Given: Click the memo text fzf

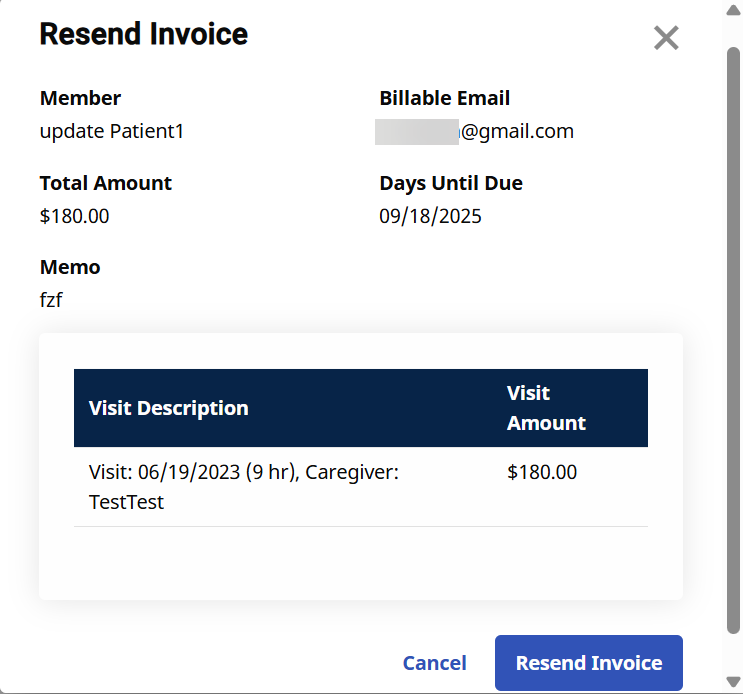Looking at the screenshot, I should [x=51, y=300].
